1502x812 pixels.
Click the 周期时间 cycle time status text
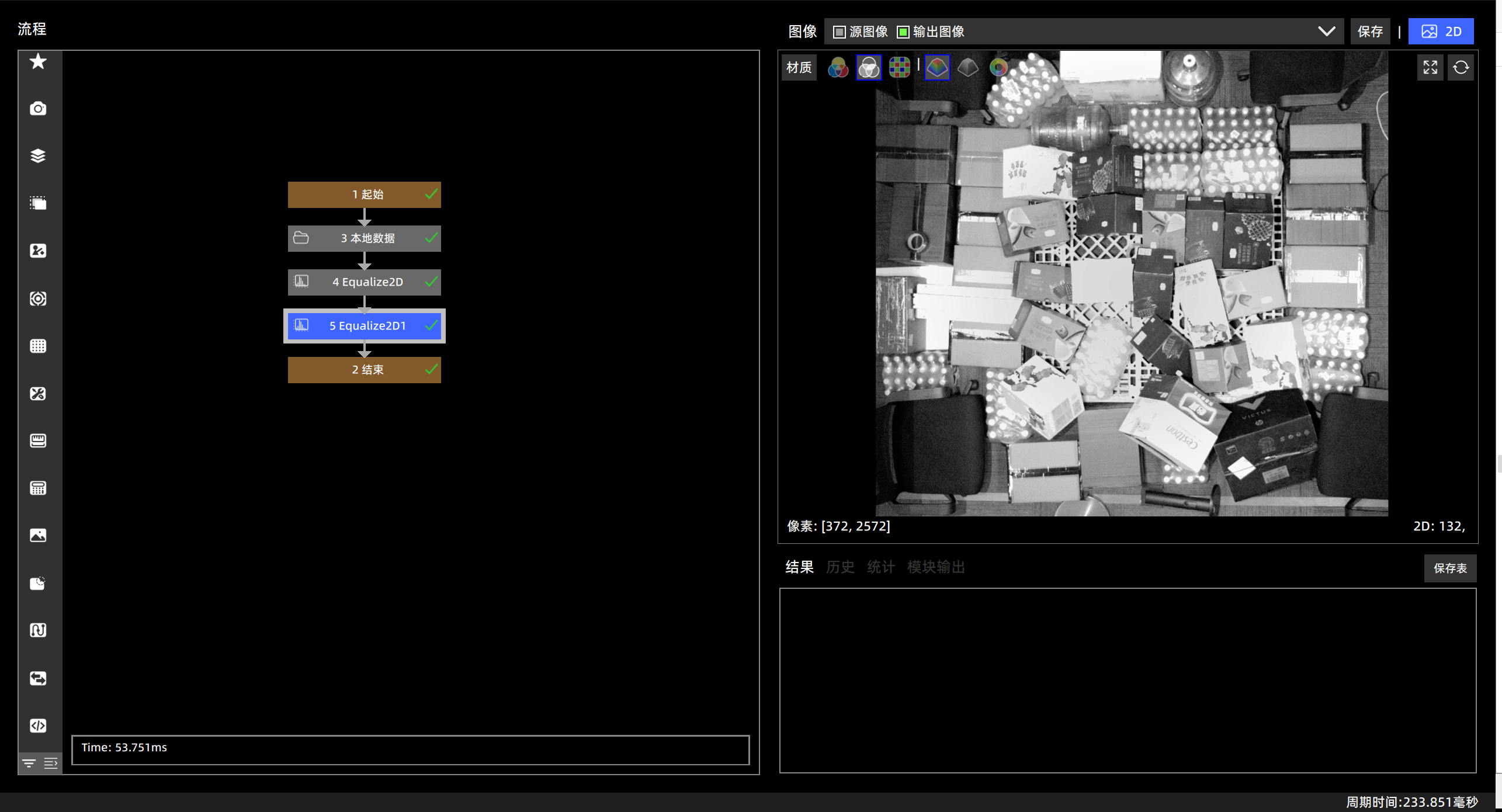[x=1412, y=802]
